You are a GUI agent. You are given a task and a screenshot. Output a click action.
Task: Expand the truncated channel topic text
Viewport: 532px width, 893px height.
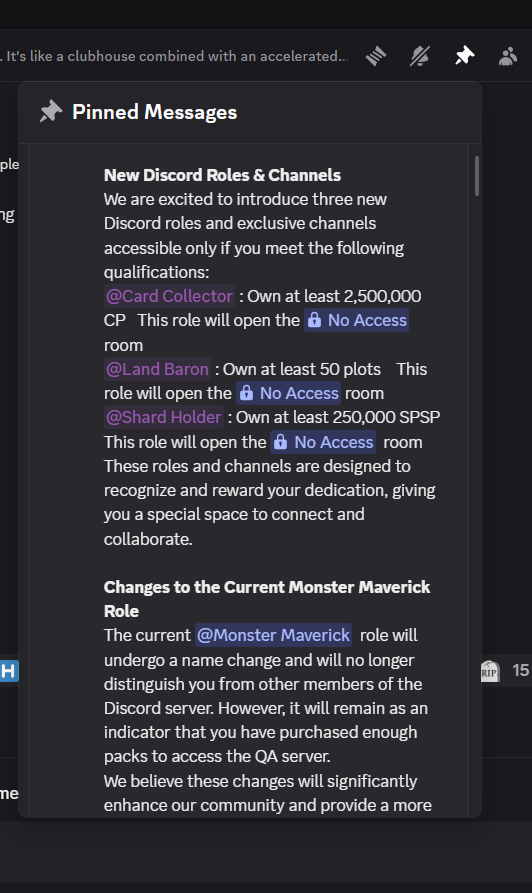[x=174, y=56]
